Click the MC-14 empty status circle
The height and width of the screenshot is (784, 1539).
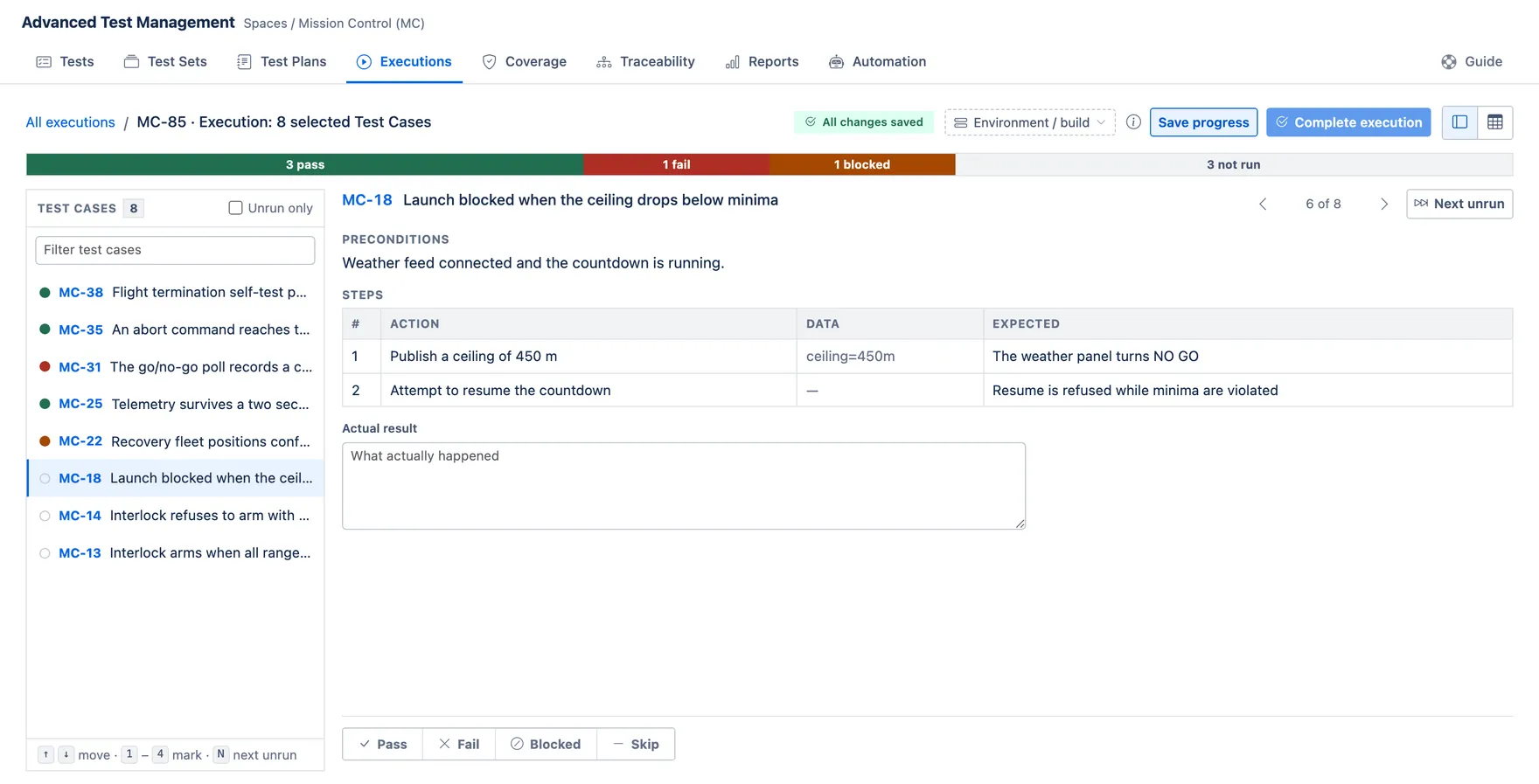(x=45, y=516)
